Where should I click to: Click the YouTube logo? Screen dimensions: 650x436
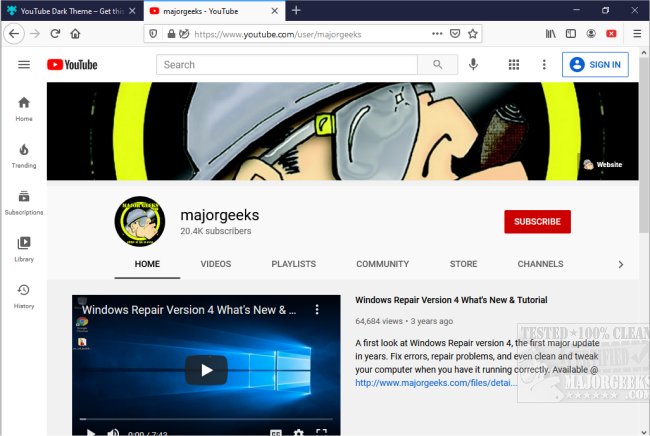coord(72,65)
